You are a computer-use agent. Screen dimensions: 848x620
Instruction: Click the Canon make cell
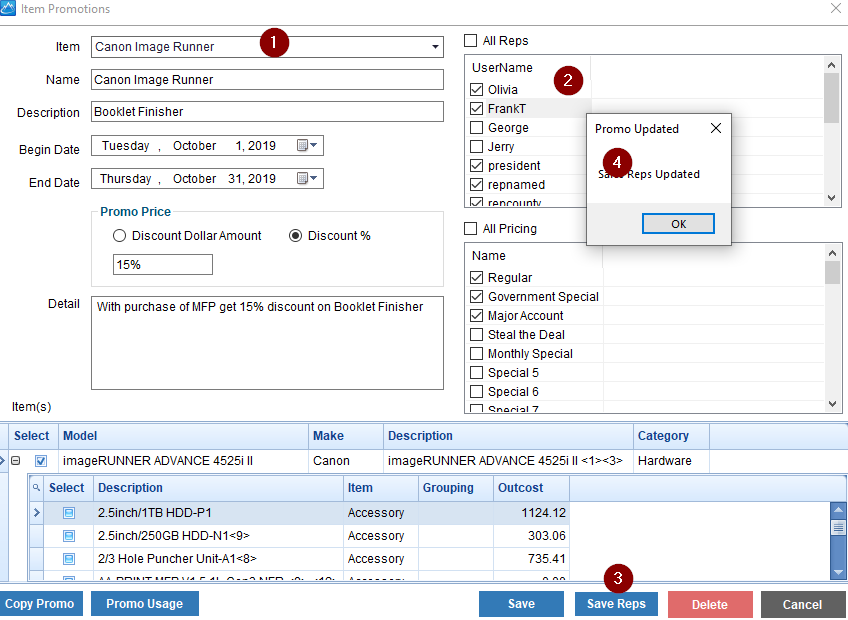coord(346,461)
